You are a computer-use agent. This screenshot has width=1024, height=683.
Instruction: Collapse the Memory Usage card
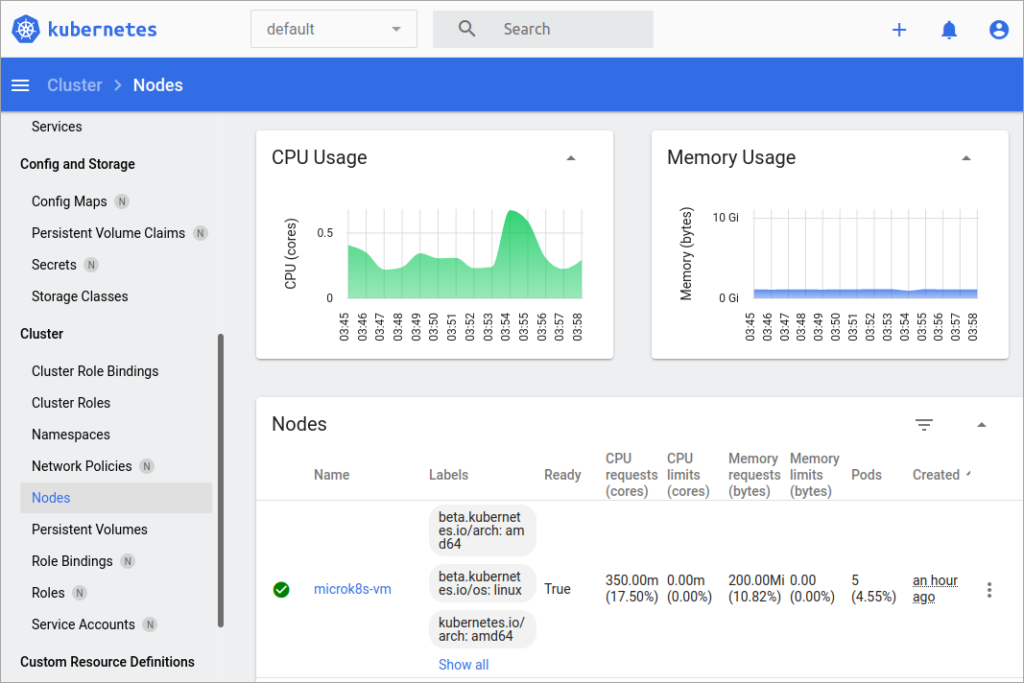tap(966, 158)
